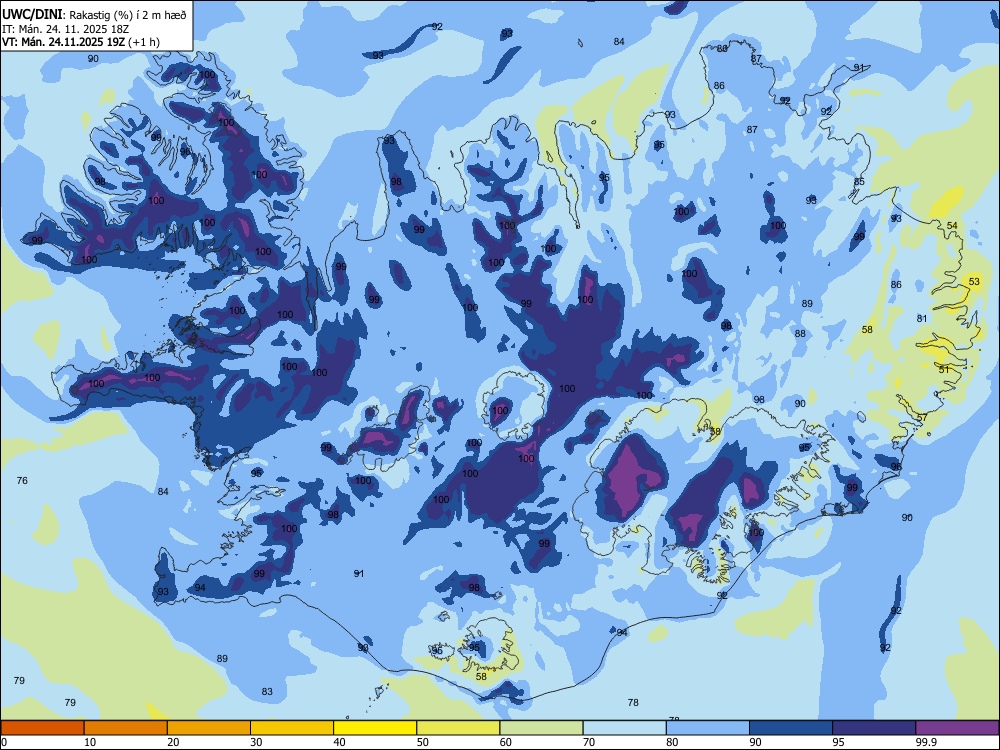Click the legend tick label '30'
This screenshot has height=750, width=1000.
(256, 742)
